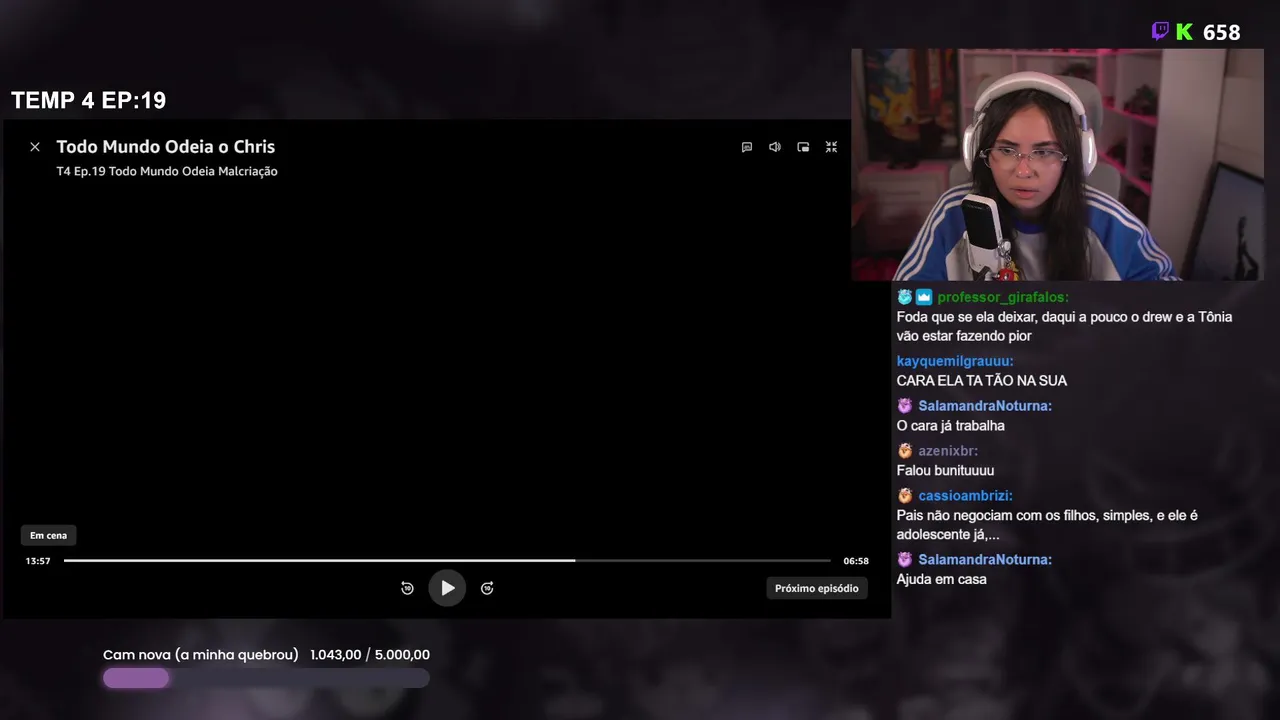Click badge beside SalamandraNoturna's "O cara já trabalha"
The width and height of the screenshot is (1280, 720).
coord(905,406)
